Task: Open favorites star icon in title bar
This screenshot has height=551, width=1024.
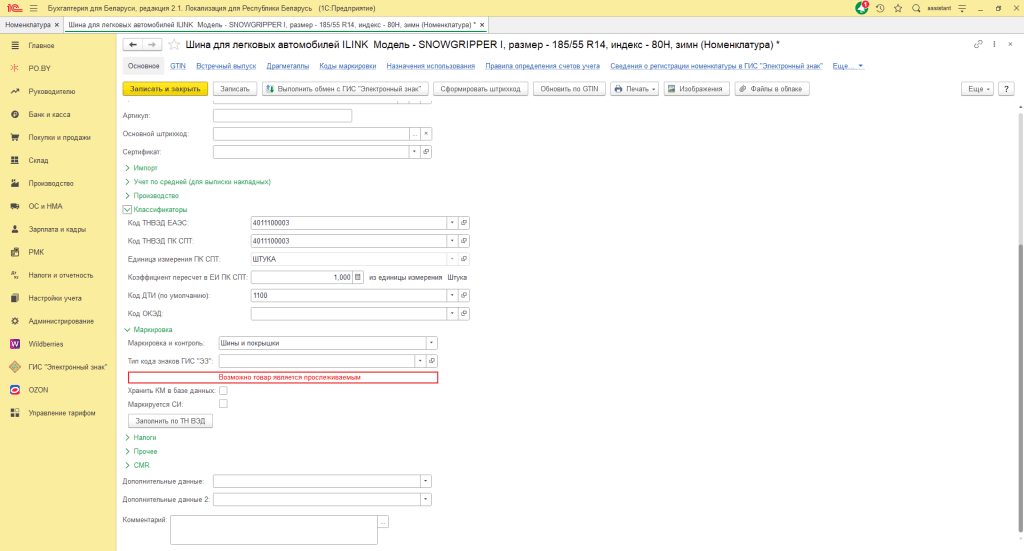Action: [x=898, y=8]
